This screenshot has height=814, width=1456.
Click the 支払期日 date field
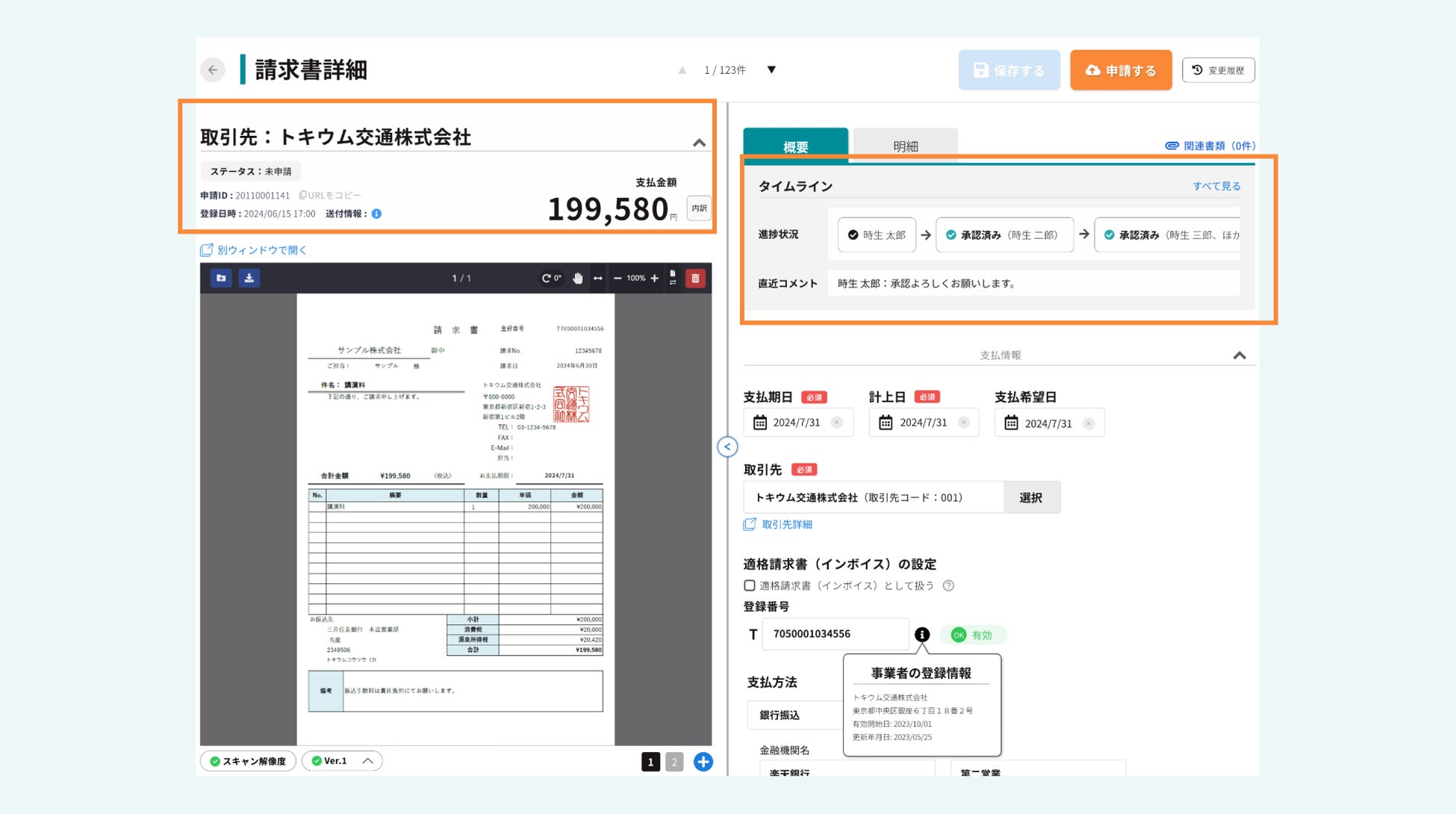click(x=797, y=423)
